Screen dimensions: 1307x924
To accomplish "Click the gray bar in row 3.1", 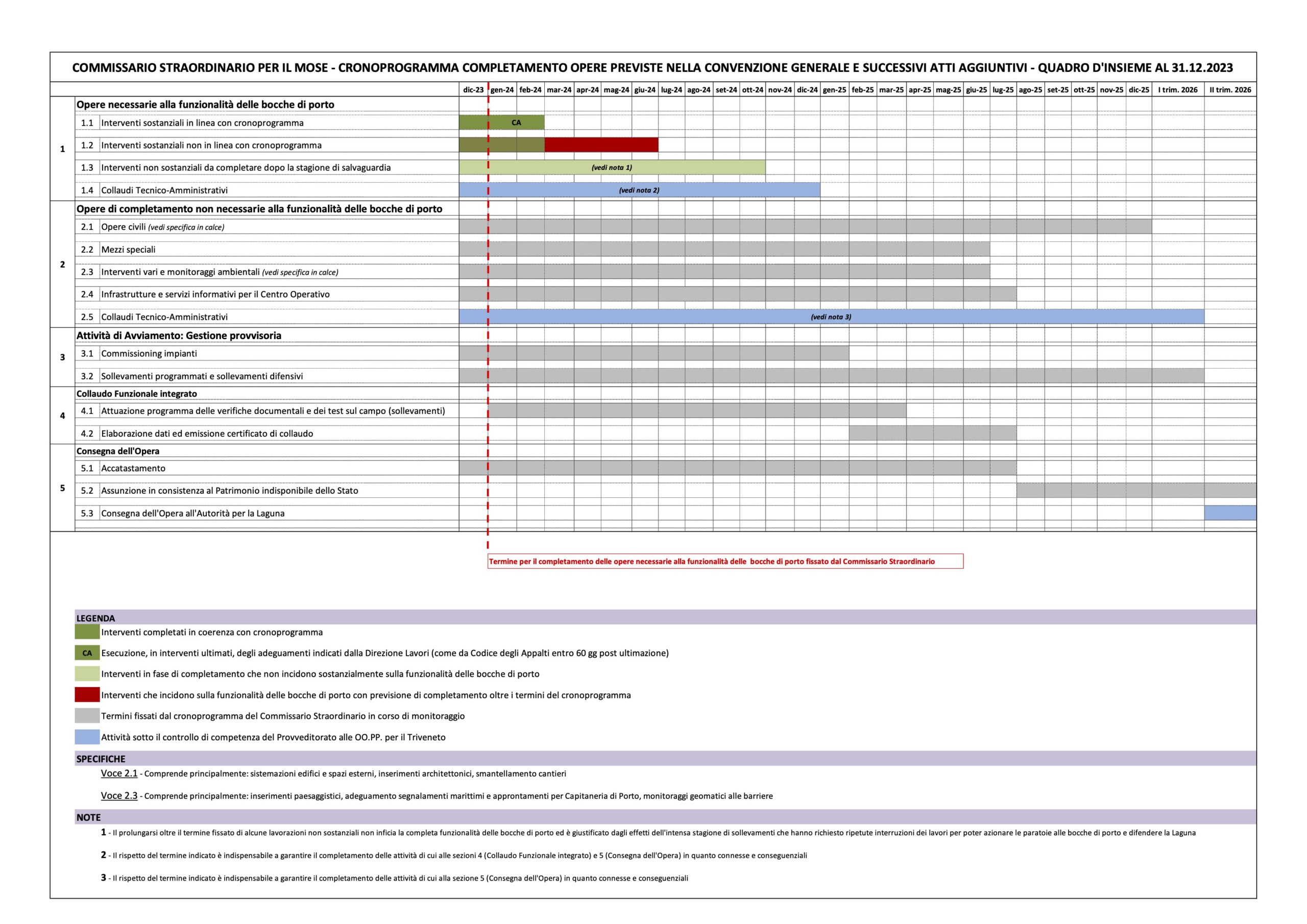I will pos(654,353).
